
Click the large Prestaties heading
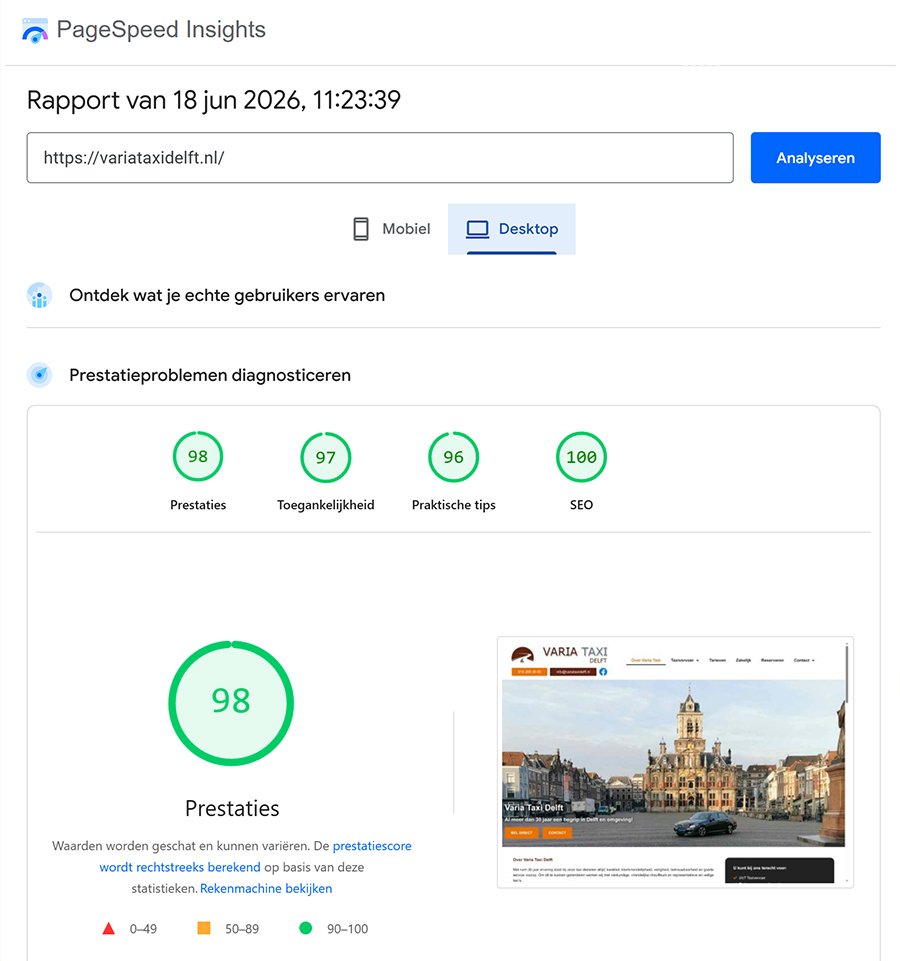coord(232,808)
